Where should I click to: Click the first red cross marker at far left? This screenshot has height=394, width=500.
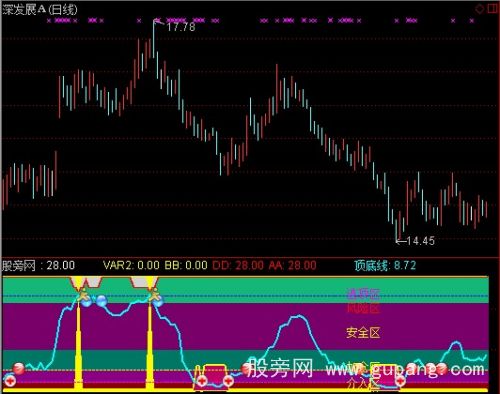click(x=9, y=380)
